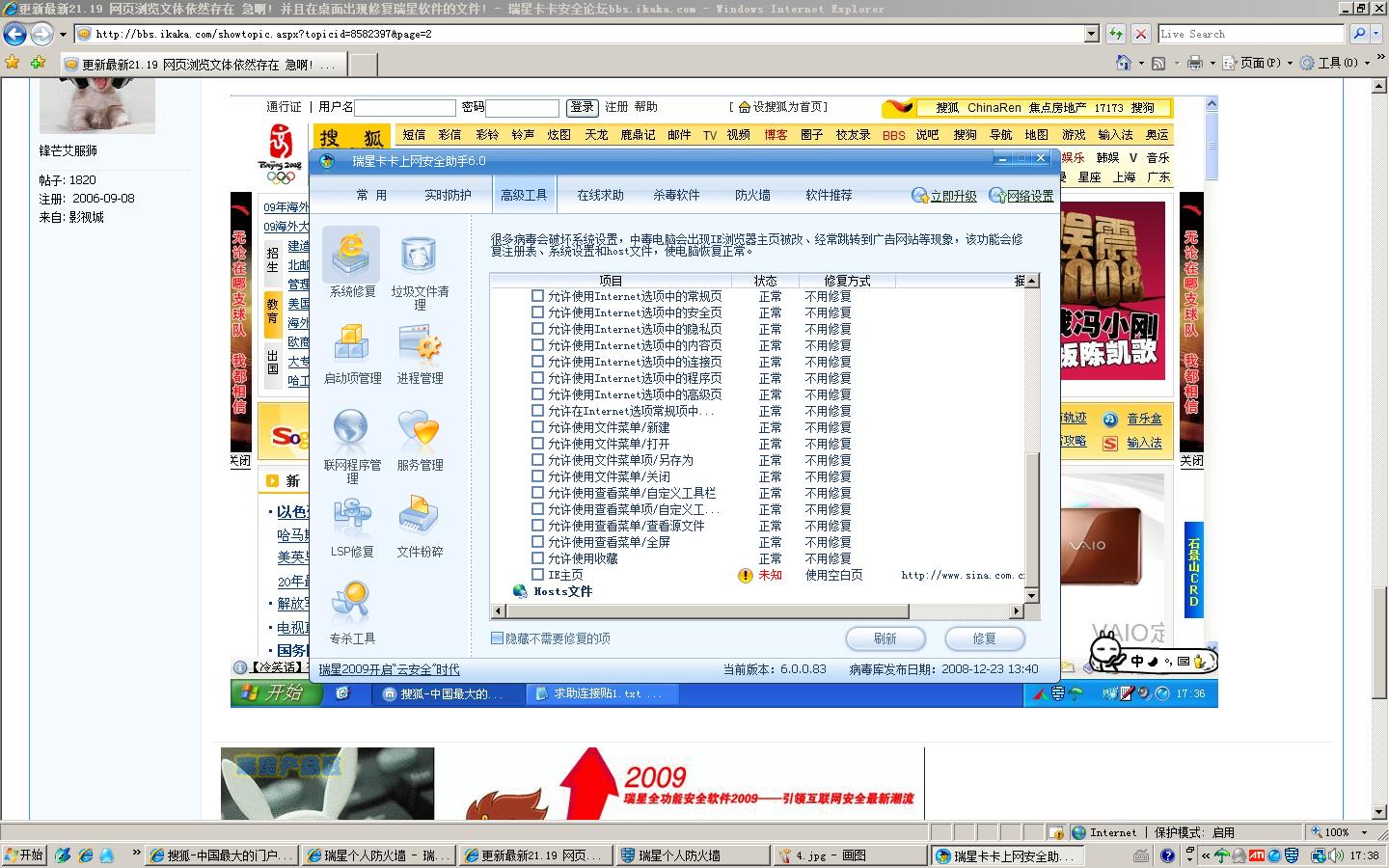Print the page with the printer icon
This screenshot has height=868, width=1389.
[1195, 63]
